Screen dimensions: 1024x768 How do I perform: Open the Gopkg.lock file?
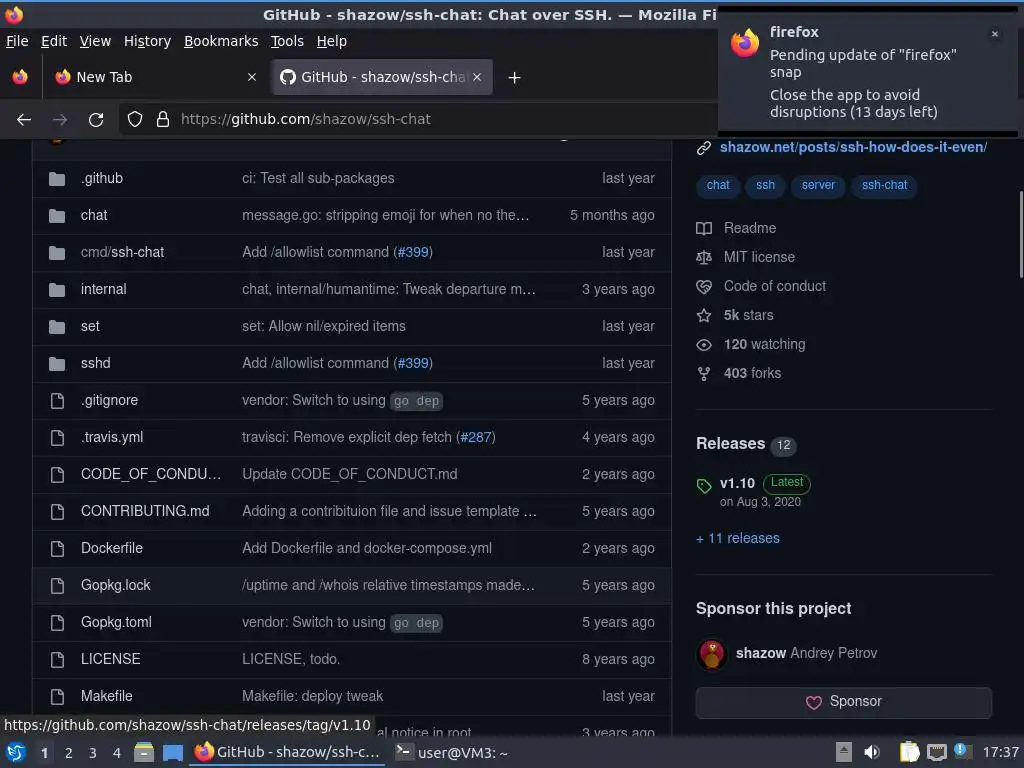(116, 586)
